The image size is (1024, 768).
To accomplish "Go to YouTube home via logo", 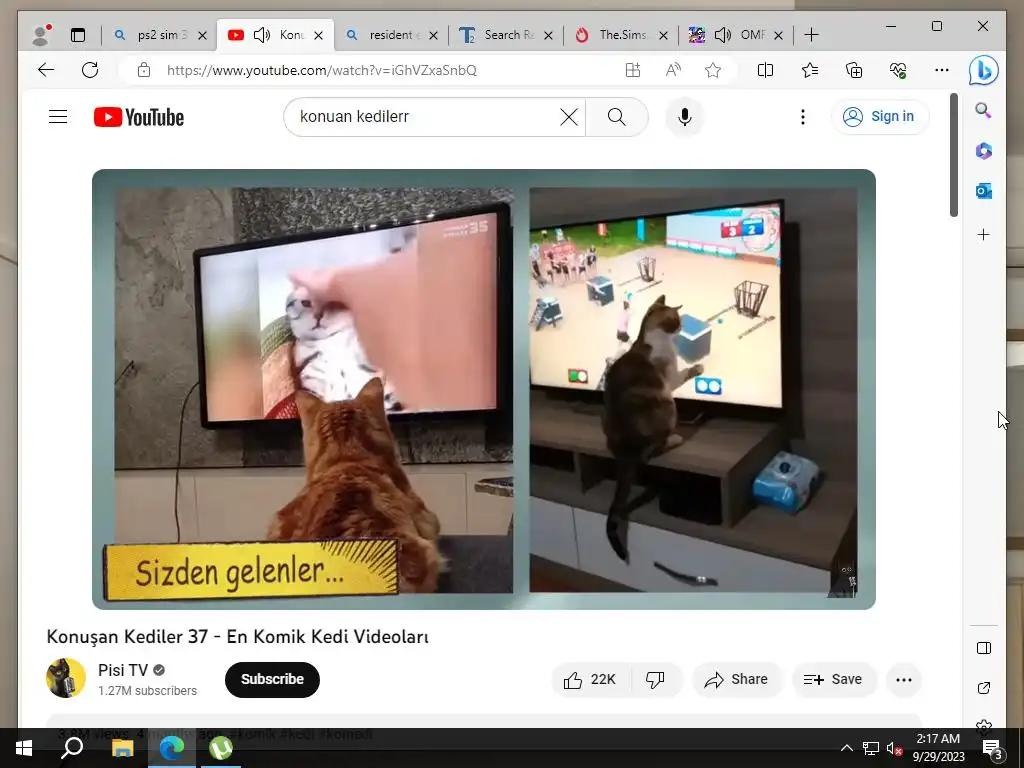I will 139,117.
